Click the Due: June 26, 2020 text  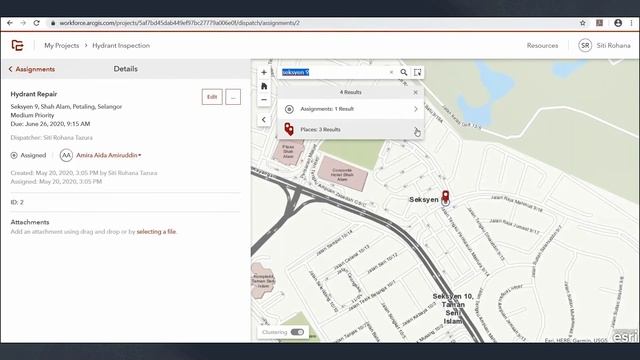(x=50, y=124)
